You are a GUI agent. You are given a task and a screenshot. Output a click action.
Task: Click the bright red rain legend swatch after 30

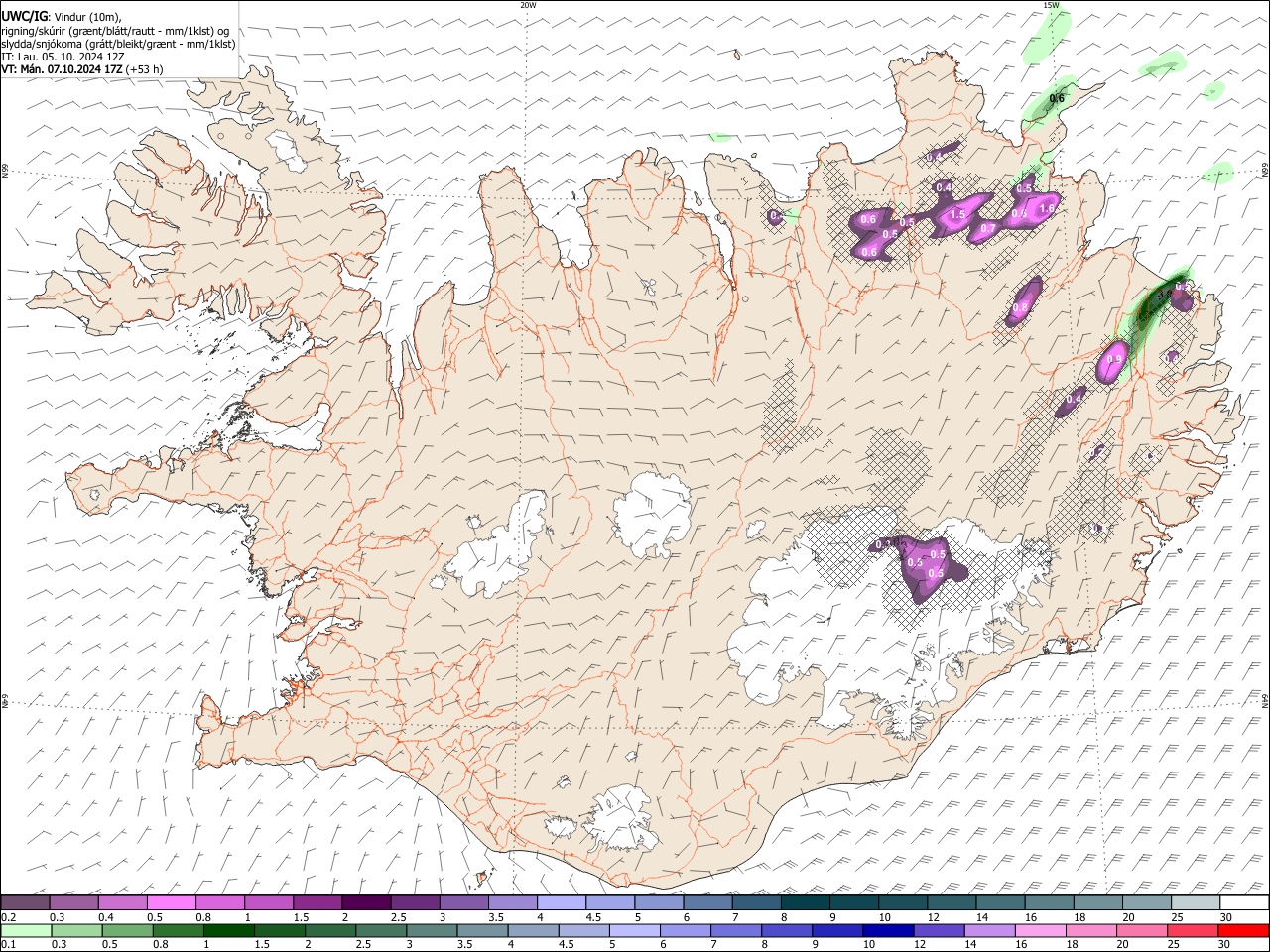coord(1244,930)
